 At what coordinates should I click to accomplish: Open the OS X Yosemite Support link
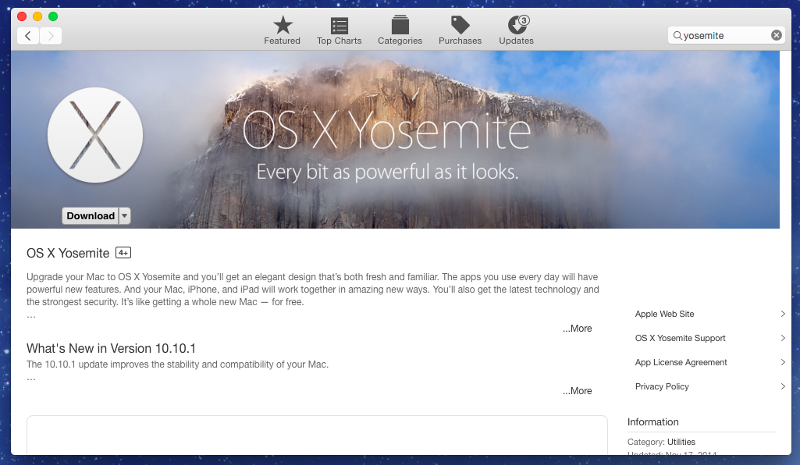tap(680, 338)
